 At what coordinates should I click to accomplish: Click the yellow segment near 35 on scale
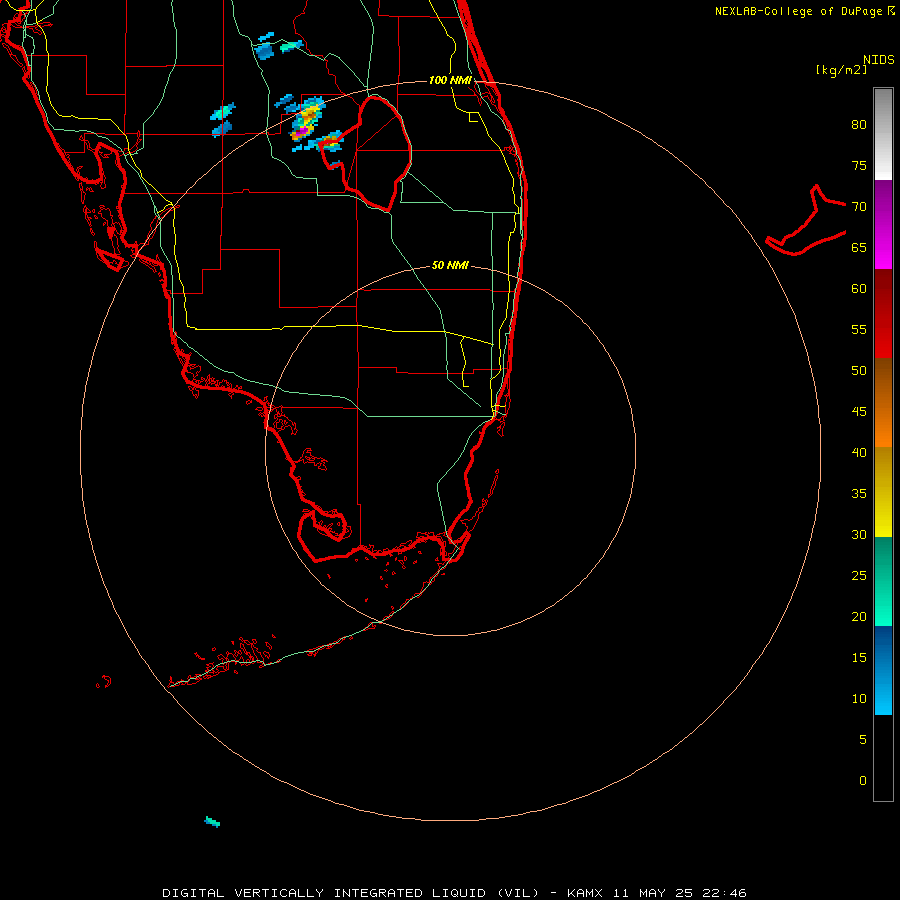pos(883,492)
